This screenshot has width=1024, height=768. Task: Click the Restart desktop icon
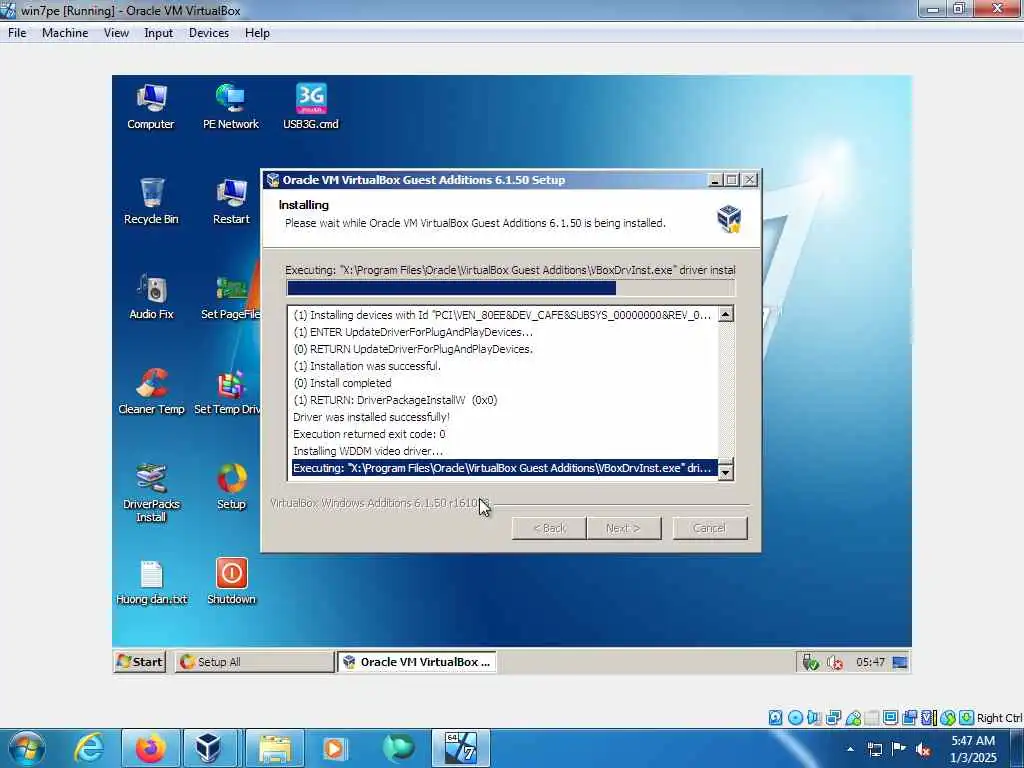pyautogui.click(x=231, y=201)
